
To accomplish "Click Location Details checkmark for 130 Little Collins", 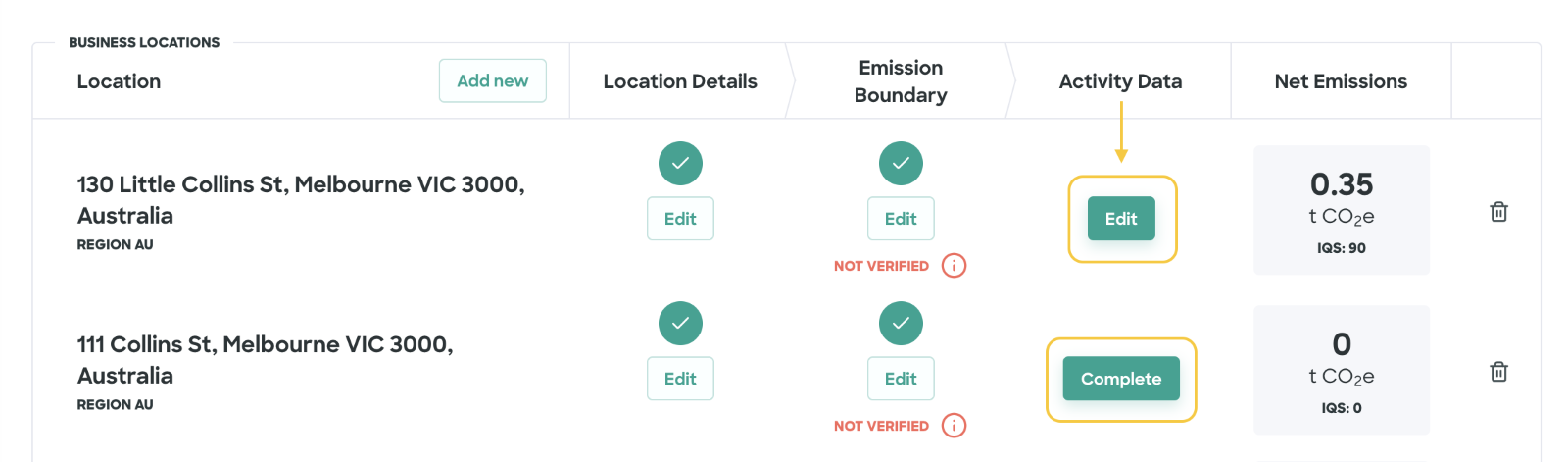I will pyautogui.click(x=680, y=163).
